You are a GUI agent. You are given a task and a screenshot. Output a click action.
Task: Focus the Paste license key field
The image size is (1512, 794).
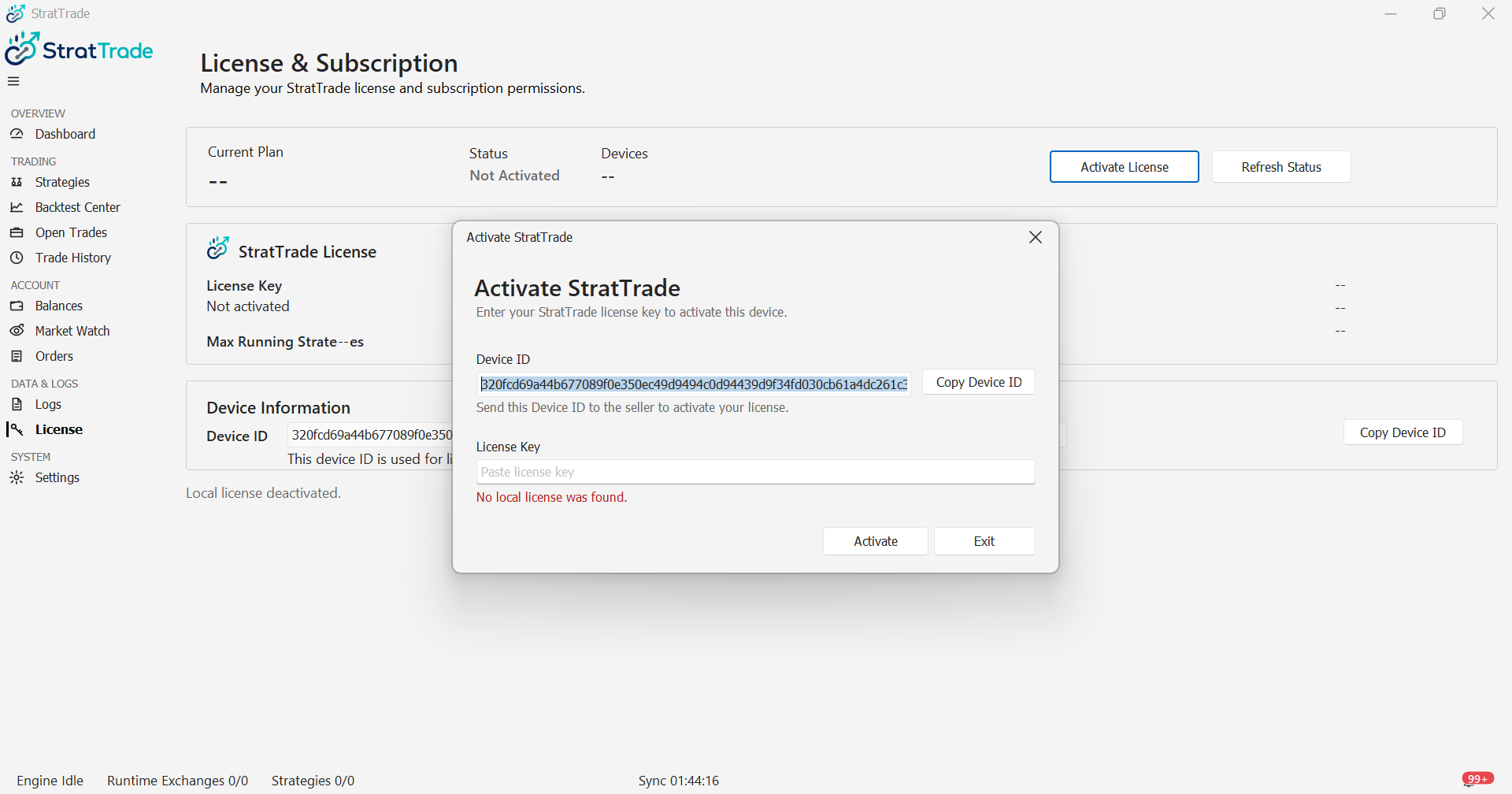tap(755, 472)
